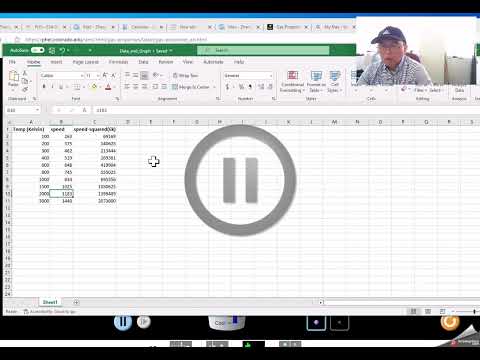
Task: Open the Page Layout ribbon tab
Action: click(85, 62)
